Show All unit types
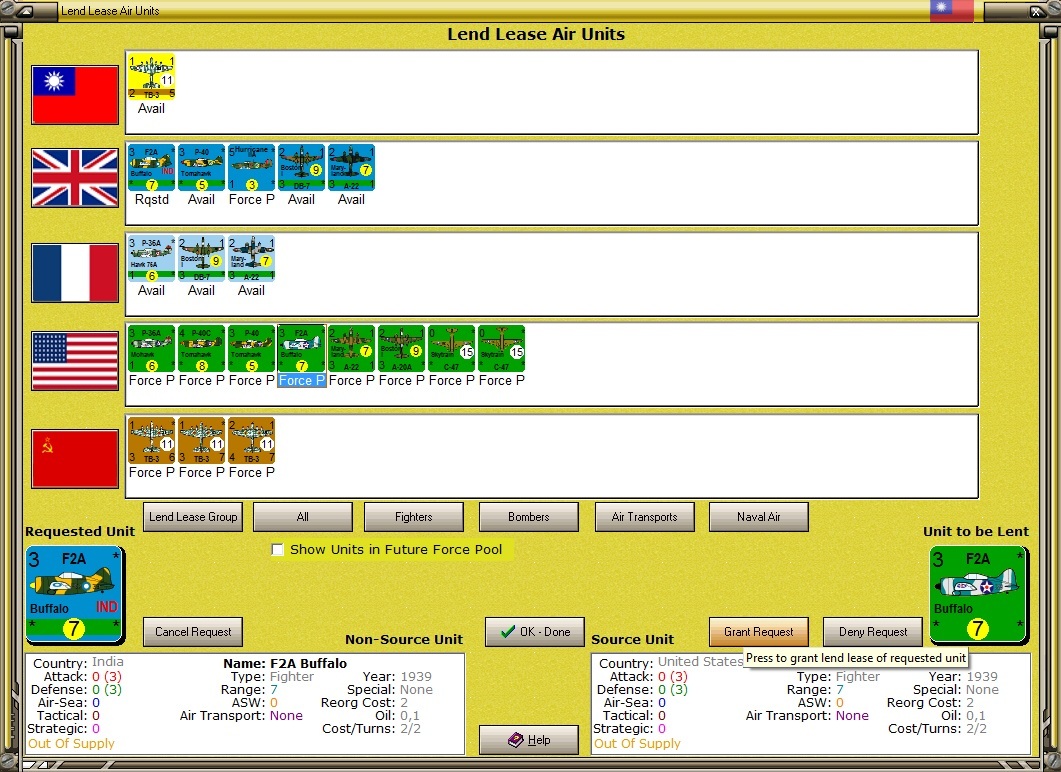Image resolution: width=1061 pixels, height=772 pixels. coord(302,517)
